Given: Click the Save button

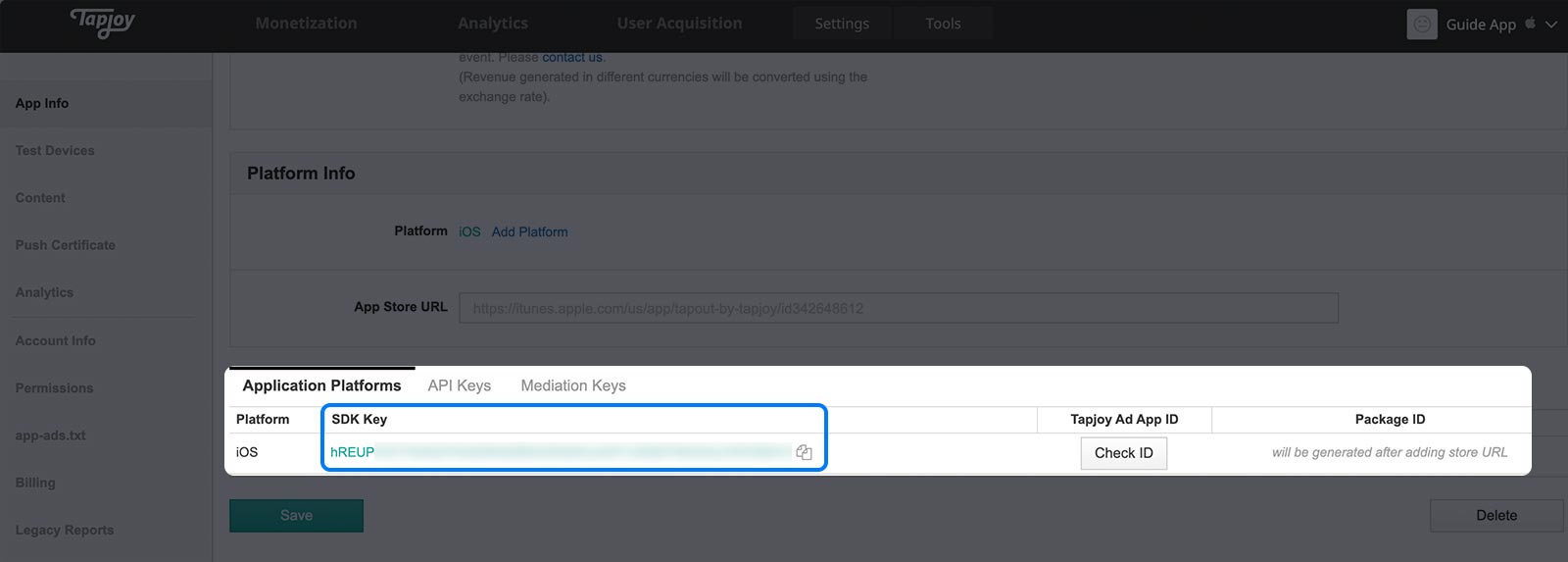Looking at the screenshot, I should pyautogui.click(x=296, y=516).
